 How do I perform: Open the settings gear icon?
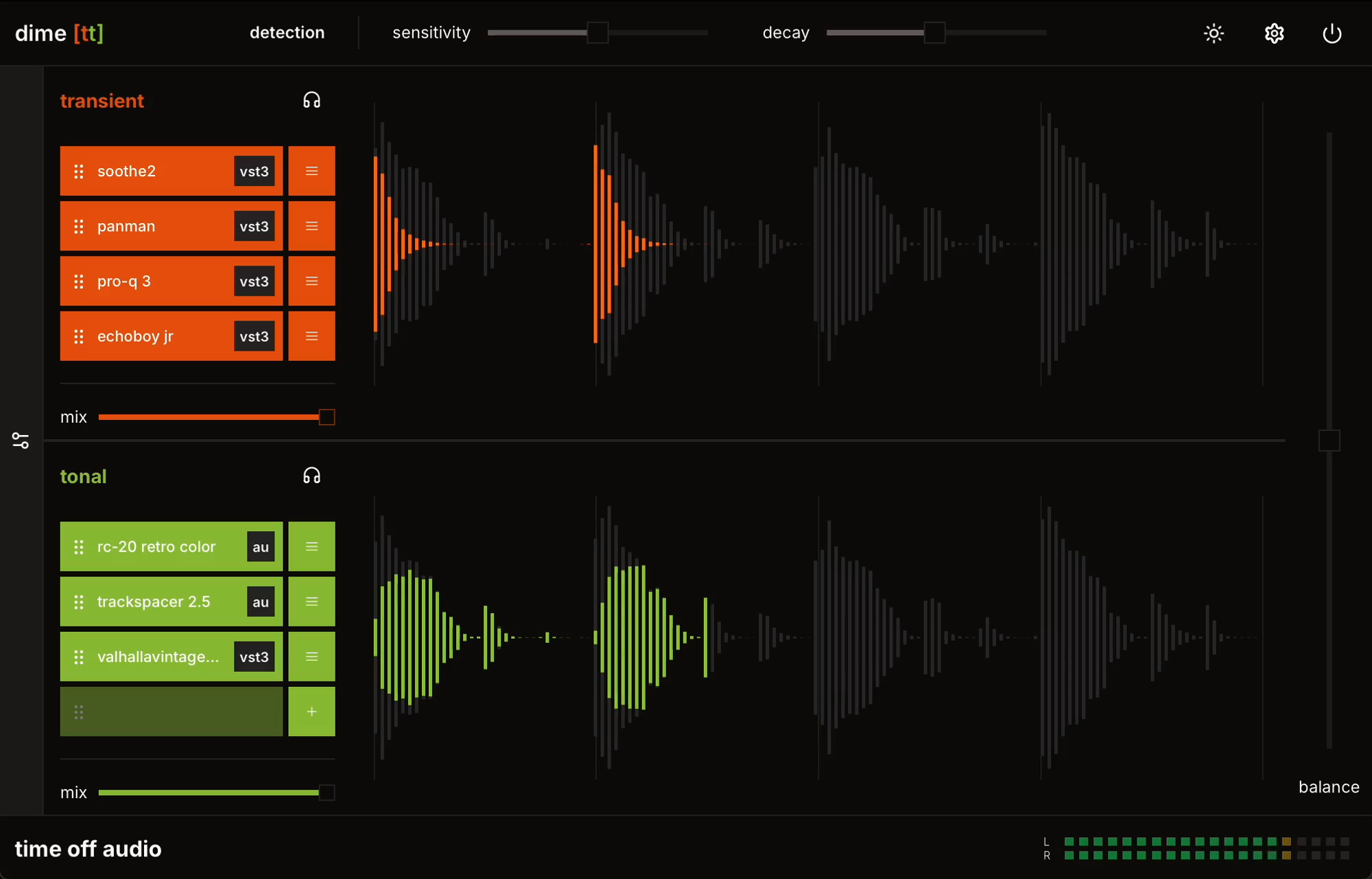tap(1274, 33)
